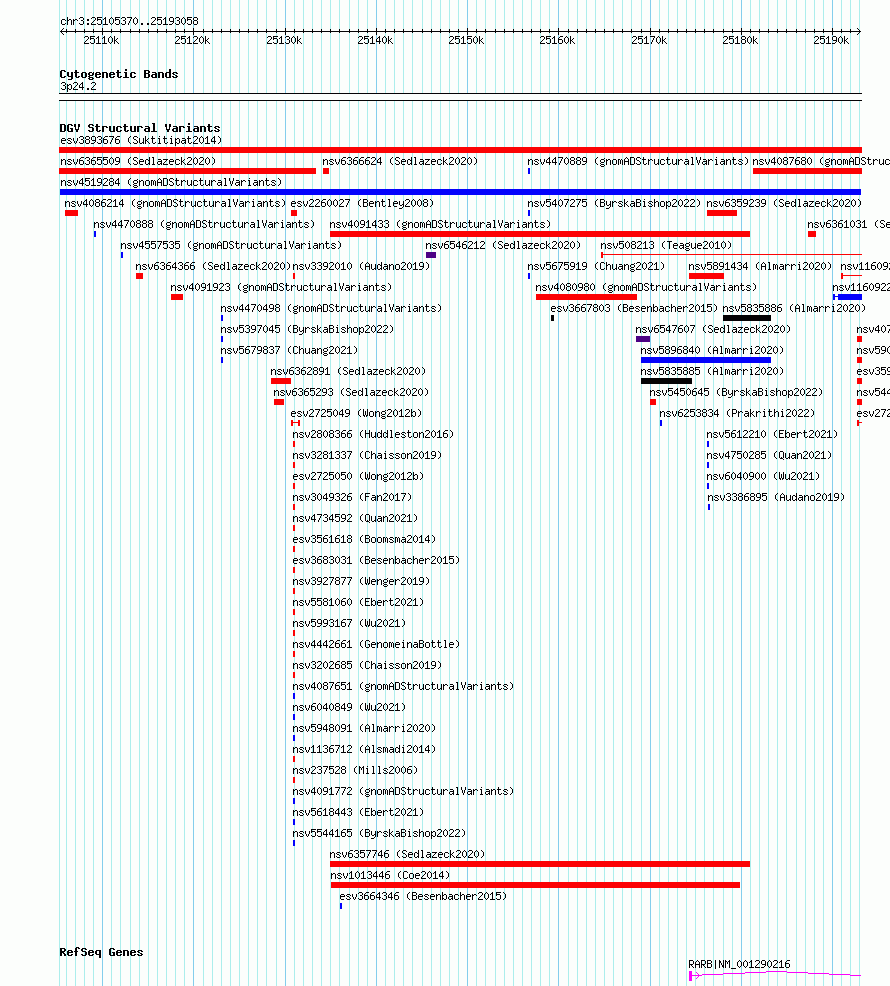Click the red bar under nsv4091433
This screenshot has height=986, width=890.
(540, 234)
